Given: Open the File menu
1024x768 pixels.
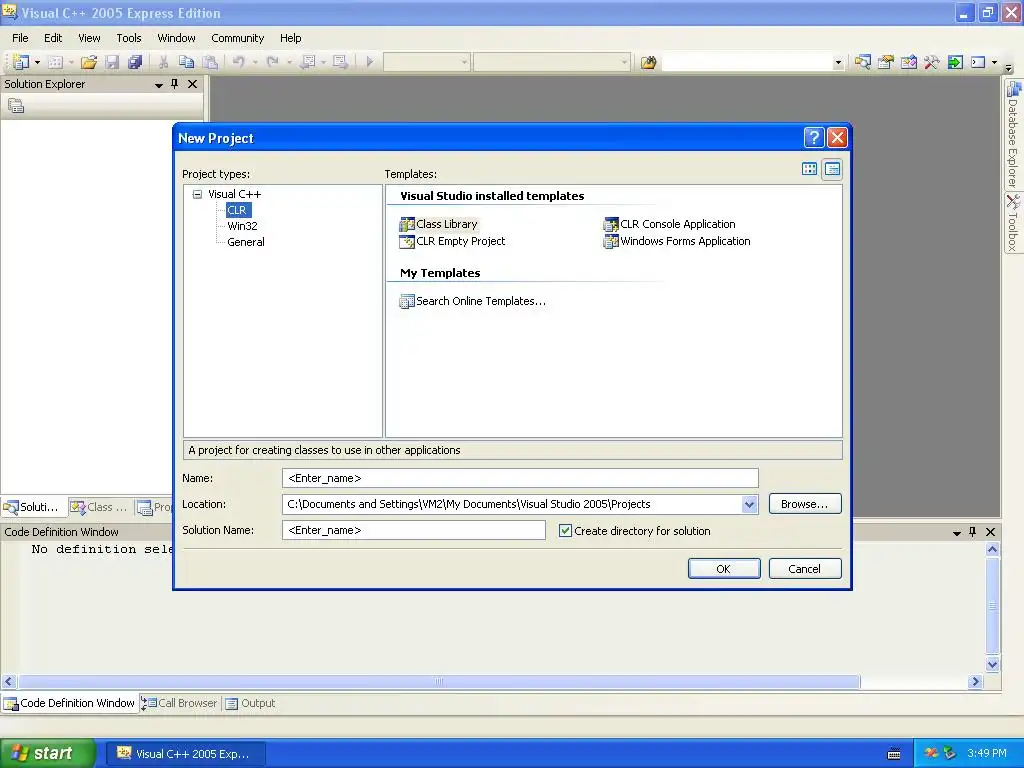Looking at the screenshot, I should tap(20, 38).
